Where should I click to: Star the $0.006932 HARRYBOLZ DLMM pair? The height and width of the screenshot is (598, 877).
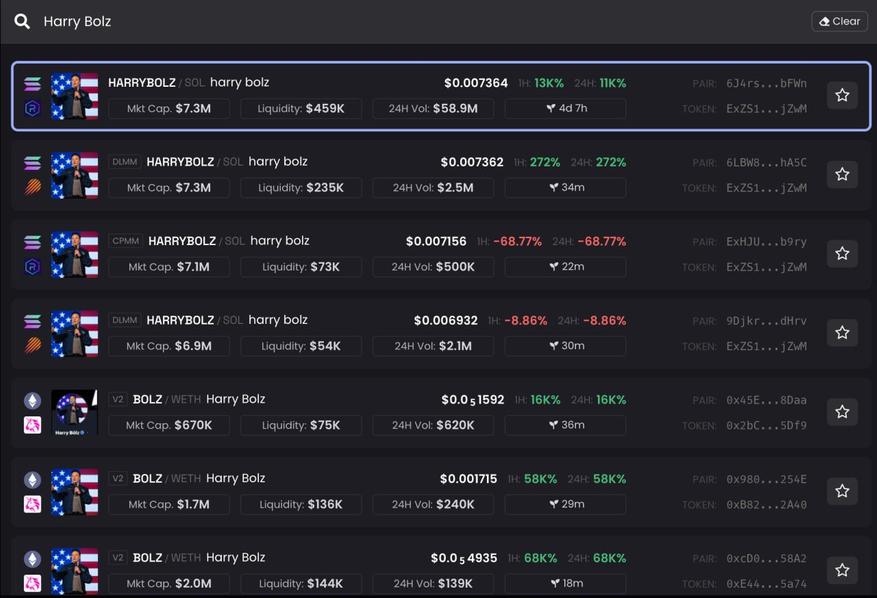(x=842, y=332)
